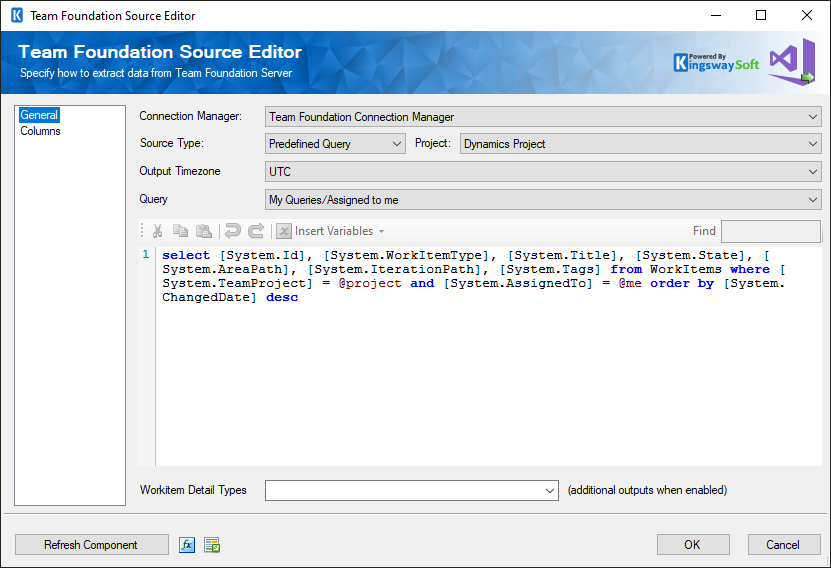Click '(additional outputs when enabled)' text
831x568 pixels.
point(647,490)
